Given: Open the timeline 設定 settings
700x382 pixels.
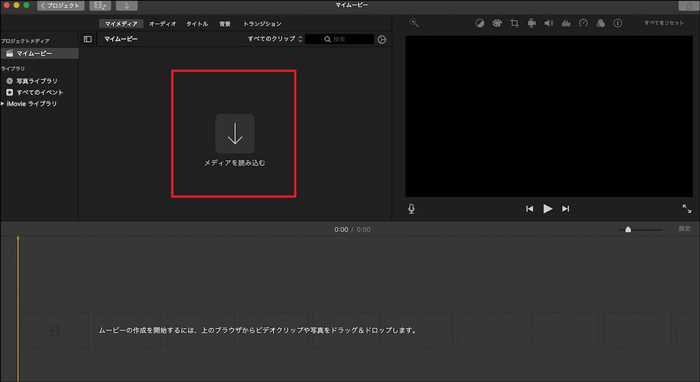Looking at the screenshot, I should [x=684, y=228].
